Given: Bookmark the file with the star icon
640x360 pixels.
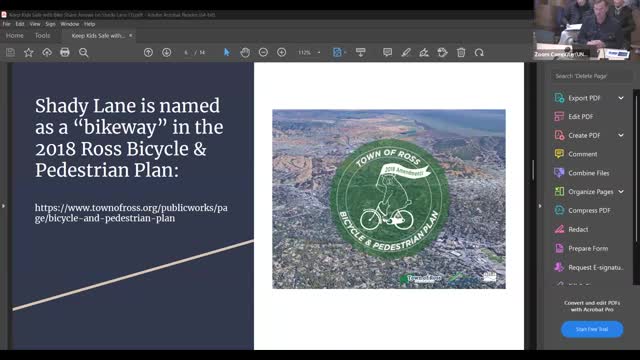Looking at the screenshot, I should (29, 52).
